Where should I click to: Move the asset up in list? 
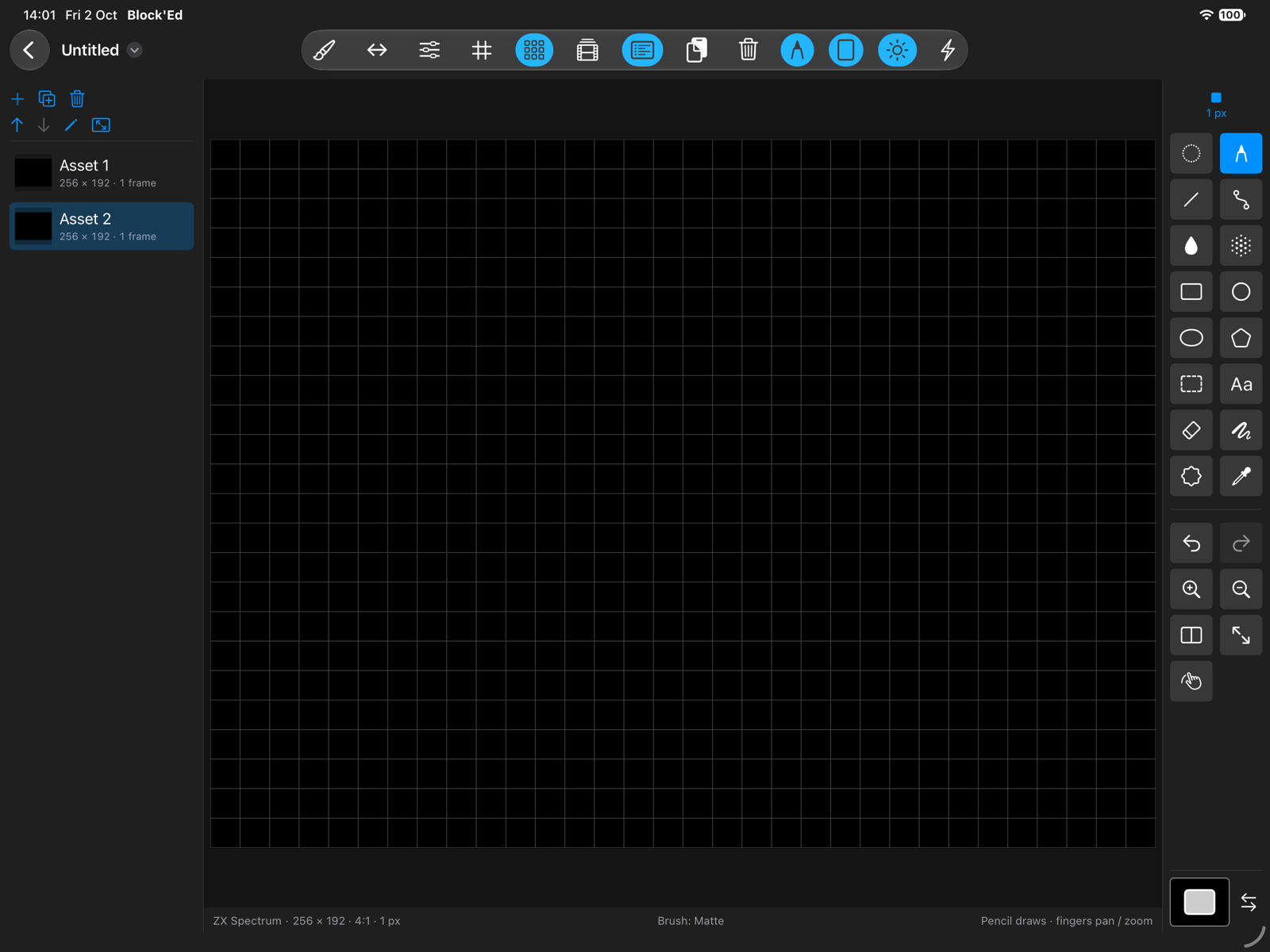[17, 125]
